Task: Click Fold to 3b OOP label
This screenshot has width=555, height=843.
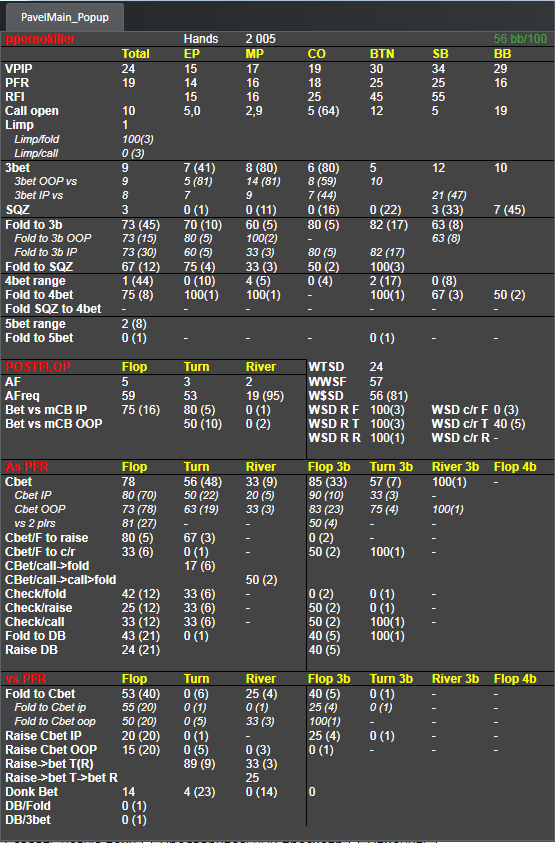Action: [53, 238]
